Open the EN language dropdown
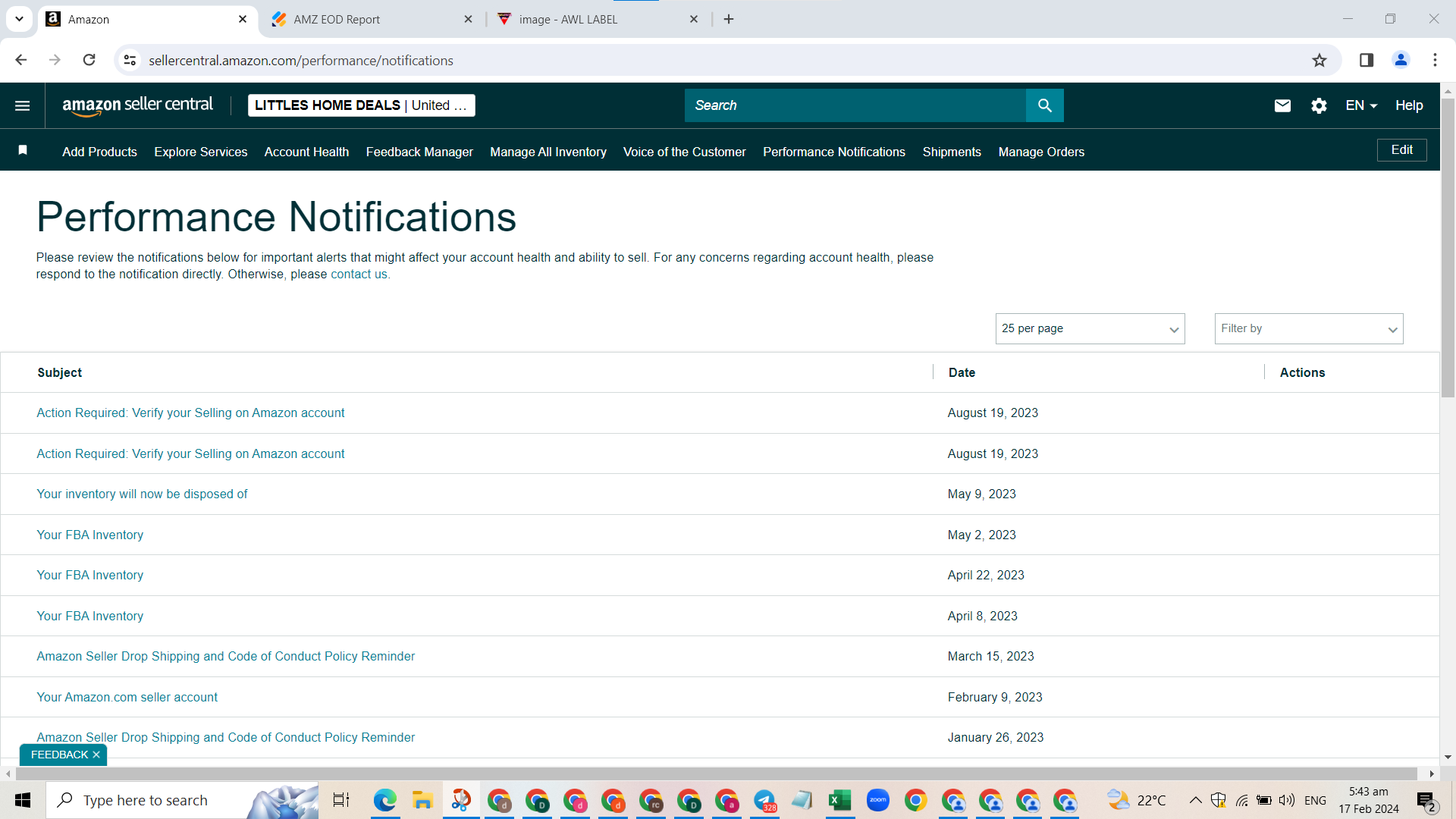 [1361, 105]
